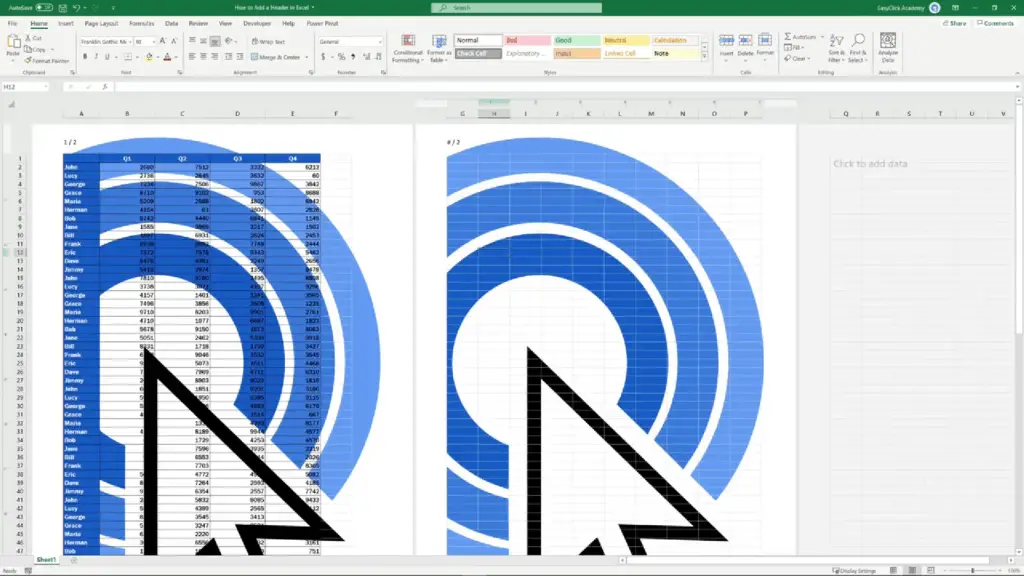
Task: Click Align Right icon
Action: click(x=214, y=57)
